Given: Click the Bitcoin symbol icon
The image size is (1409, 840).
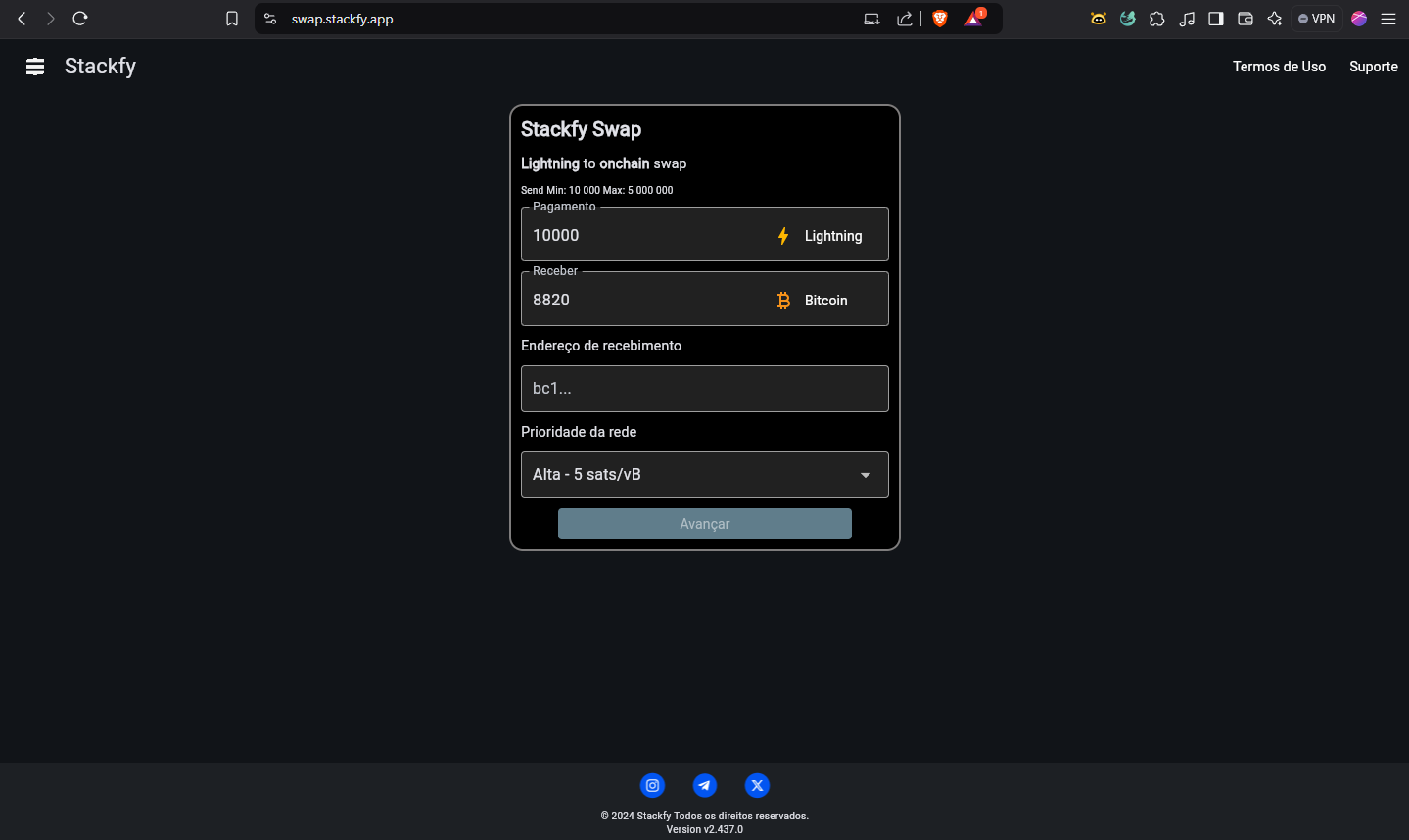Looking at the screenshot, I should 783,301.
